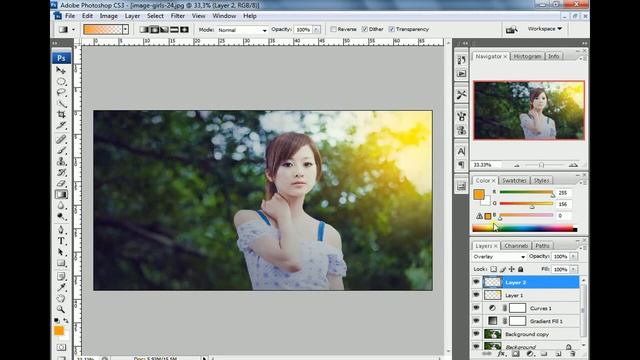Select the Blur tool
The width and height of the screenshot is (640, 360).
pyautogui.click(x=61, y=206)
